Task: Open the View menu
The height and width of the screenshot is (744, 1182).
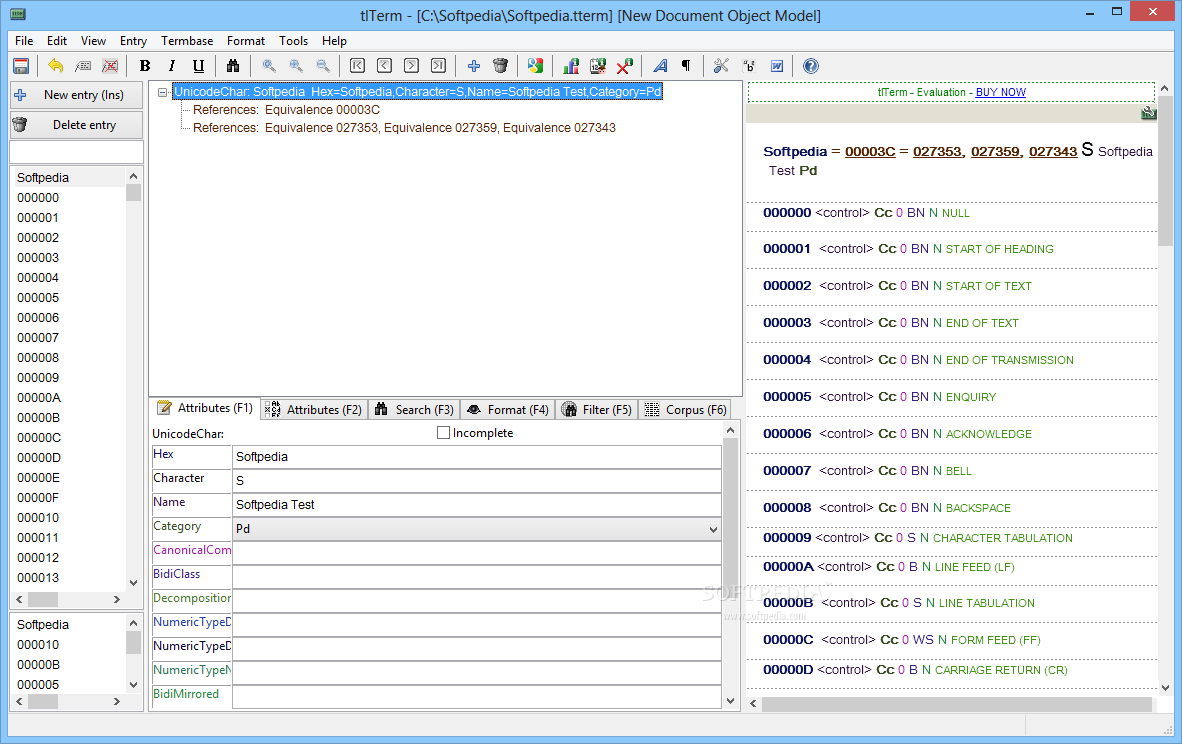Action: (x=93, y=41)
